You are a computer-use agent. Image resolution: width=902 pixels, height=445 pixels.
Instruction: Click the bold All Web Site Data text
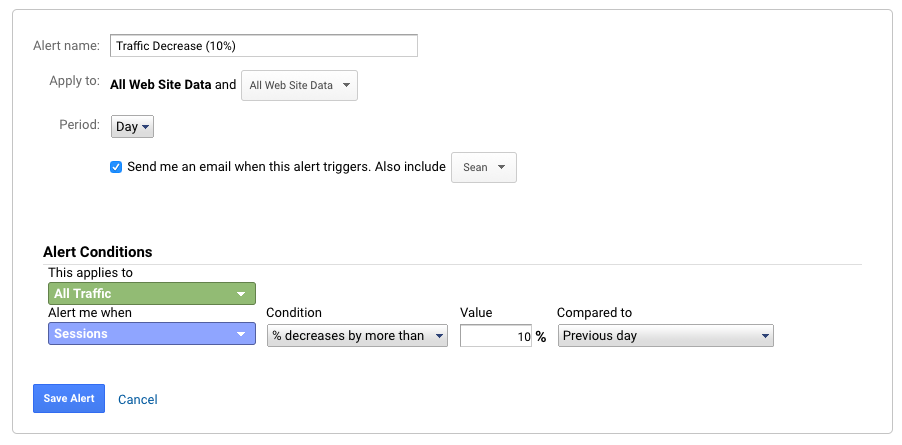pyautogui.click(x=161, y=85)
